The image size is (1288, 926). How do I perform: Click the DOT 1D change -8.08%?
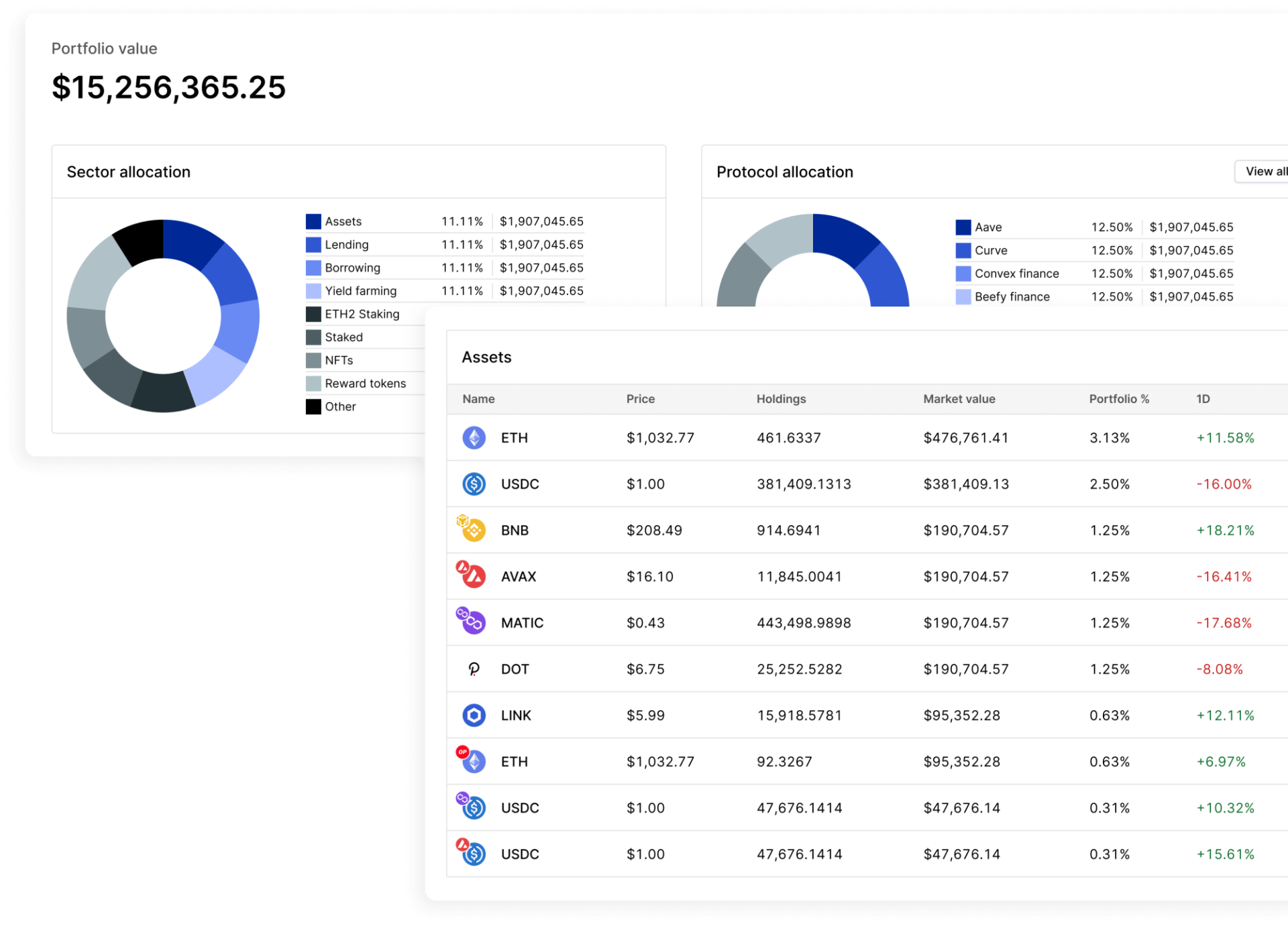coord(1220,669)
